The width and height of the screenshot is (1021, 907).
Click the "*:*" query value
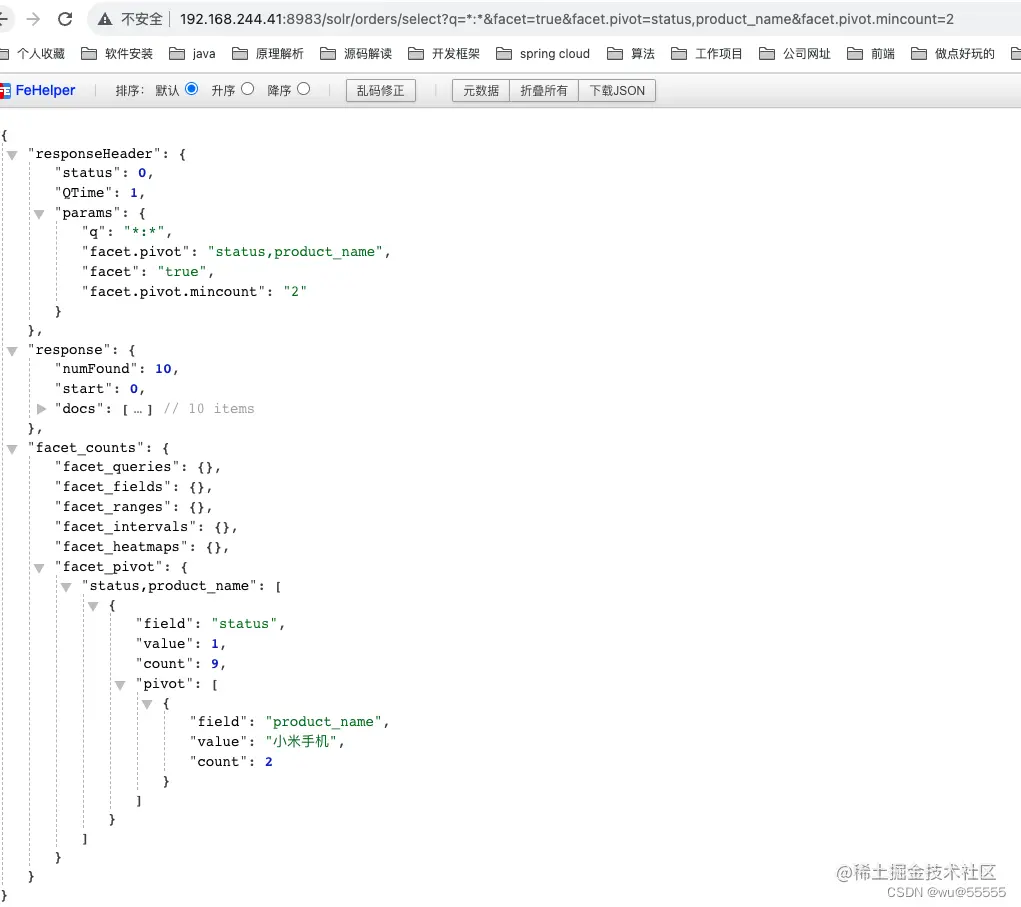[144, 232]
